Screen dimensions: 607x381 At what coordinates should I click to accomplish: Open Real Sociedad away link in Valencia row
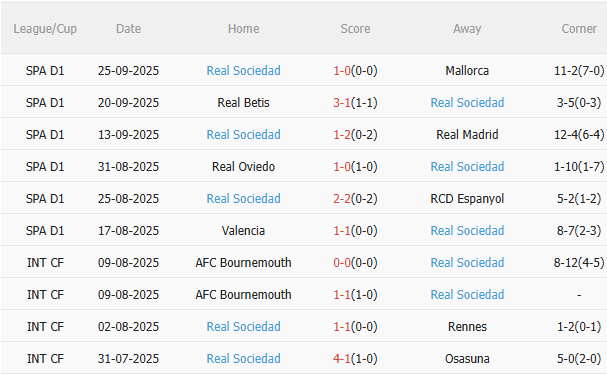pos(467,230)
